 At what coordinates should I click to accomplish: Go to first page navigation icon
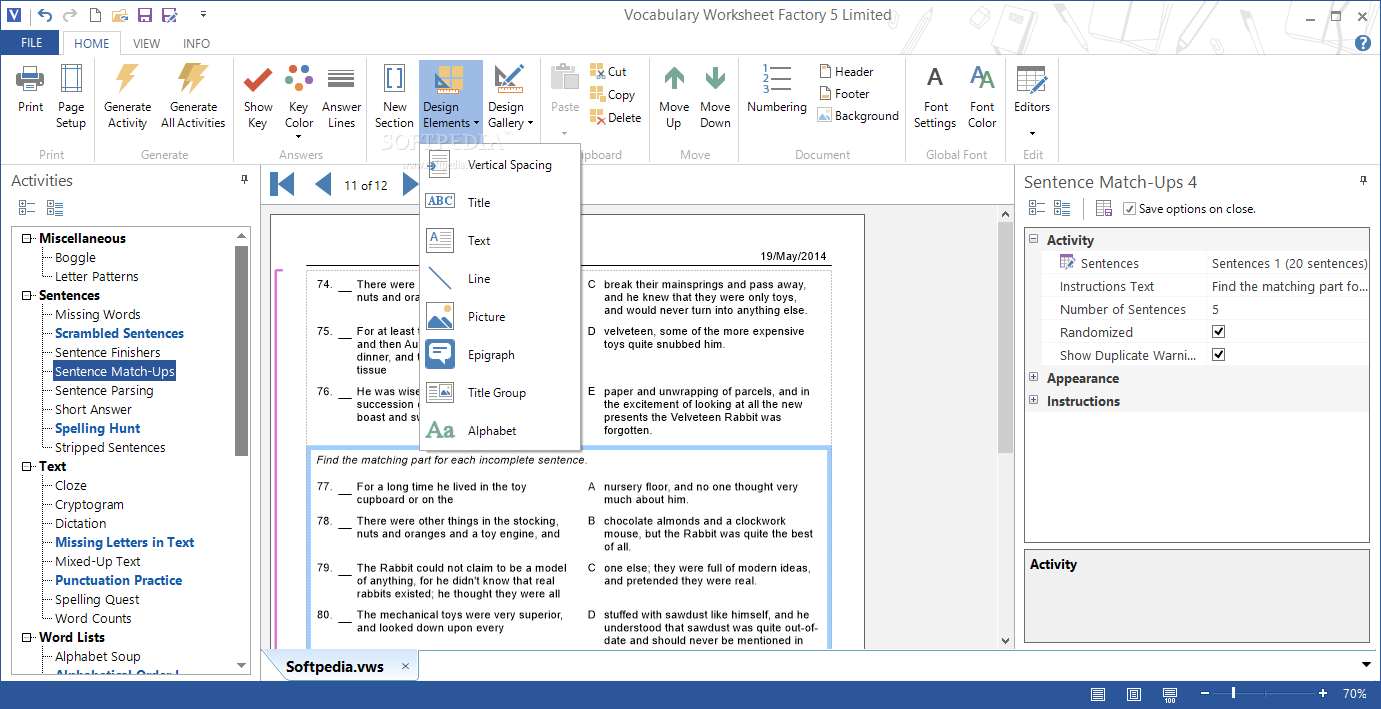282,184
